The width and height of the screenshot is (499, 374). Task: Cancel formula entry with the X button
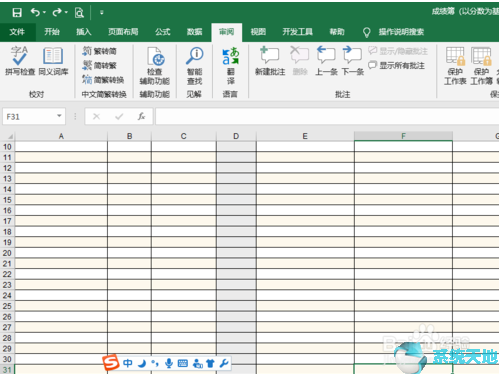click(96, 116)
